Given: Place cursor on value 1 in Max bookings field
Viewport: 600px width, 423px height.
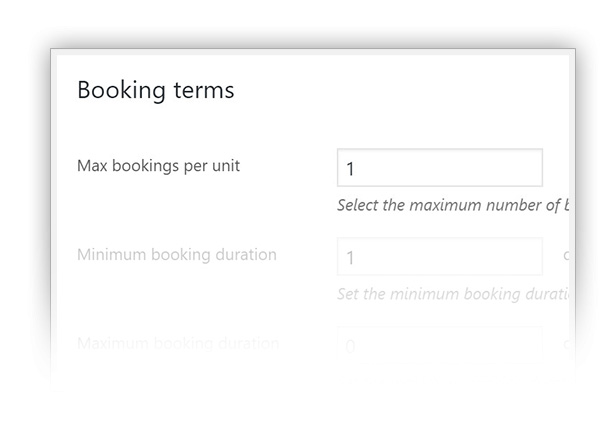Looking at the screenshot, I should pyautogui.click(x=350, y=169).
